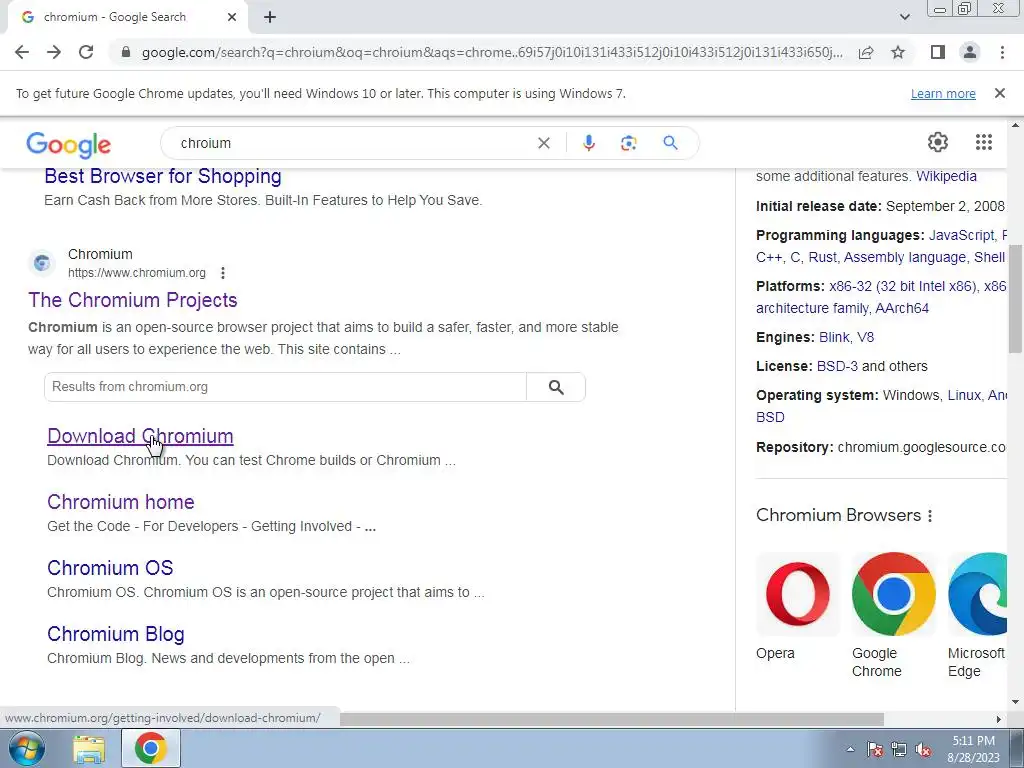Open Google quick settings gear
Screen dimensions: 1024x768
tap(938, 142)
